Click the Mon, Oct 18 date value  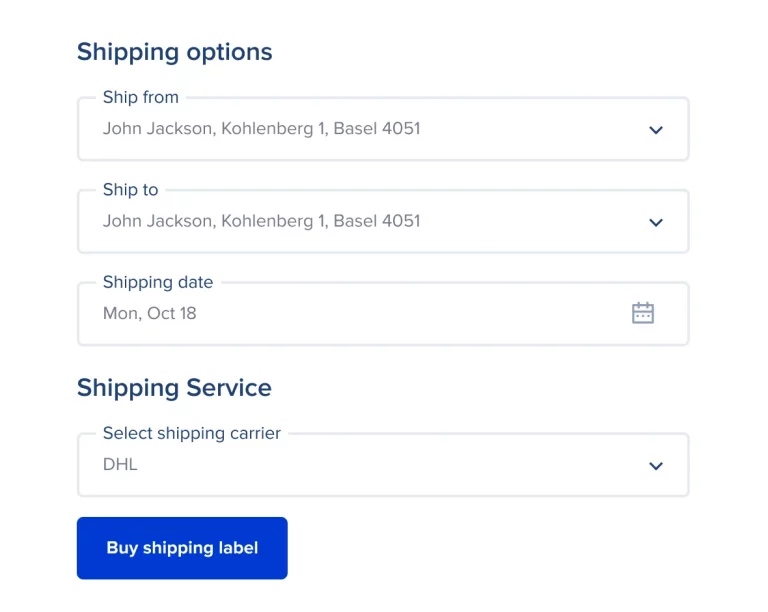click(150, 313)
